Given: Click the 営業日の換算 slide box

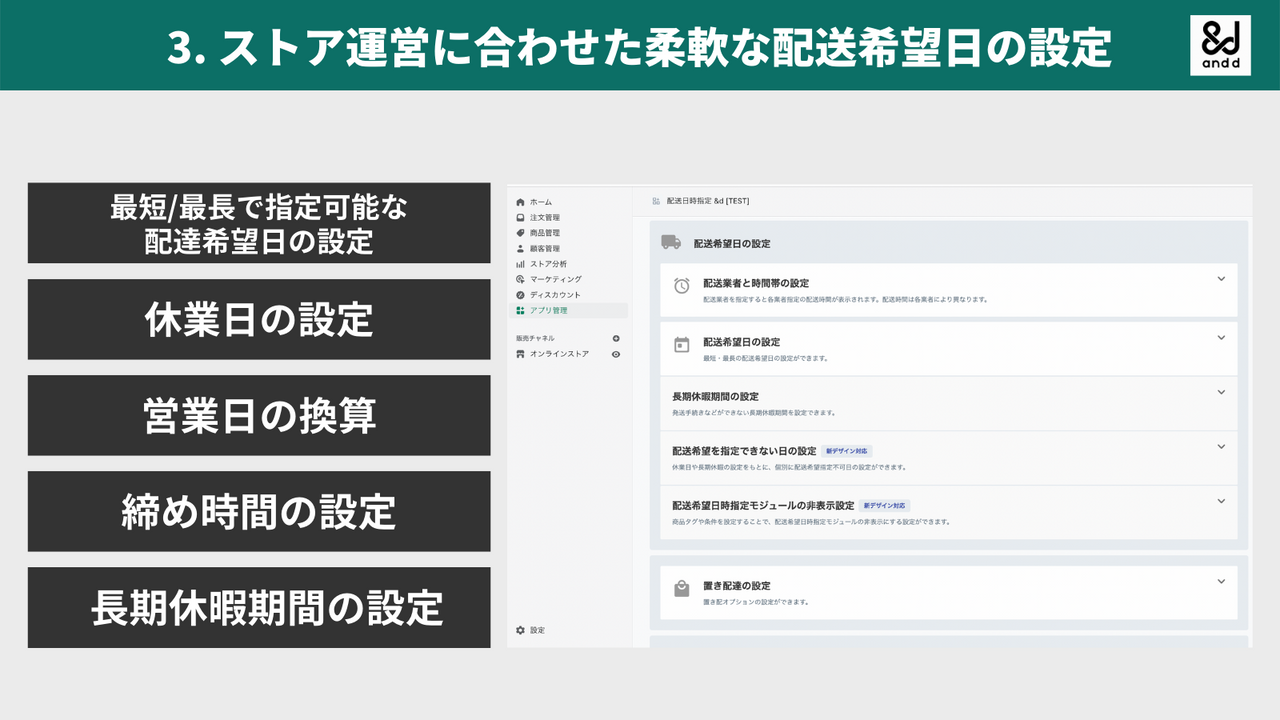Looking at the screenshot, I should click(x=259, y=415).
